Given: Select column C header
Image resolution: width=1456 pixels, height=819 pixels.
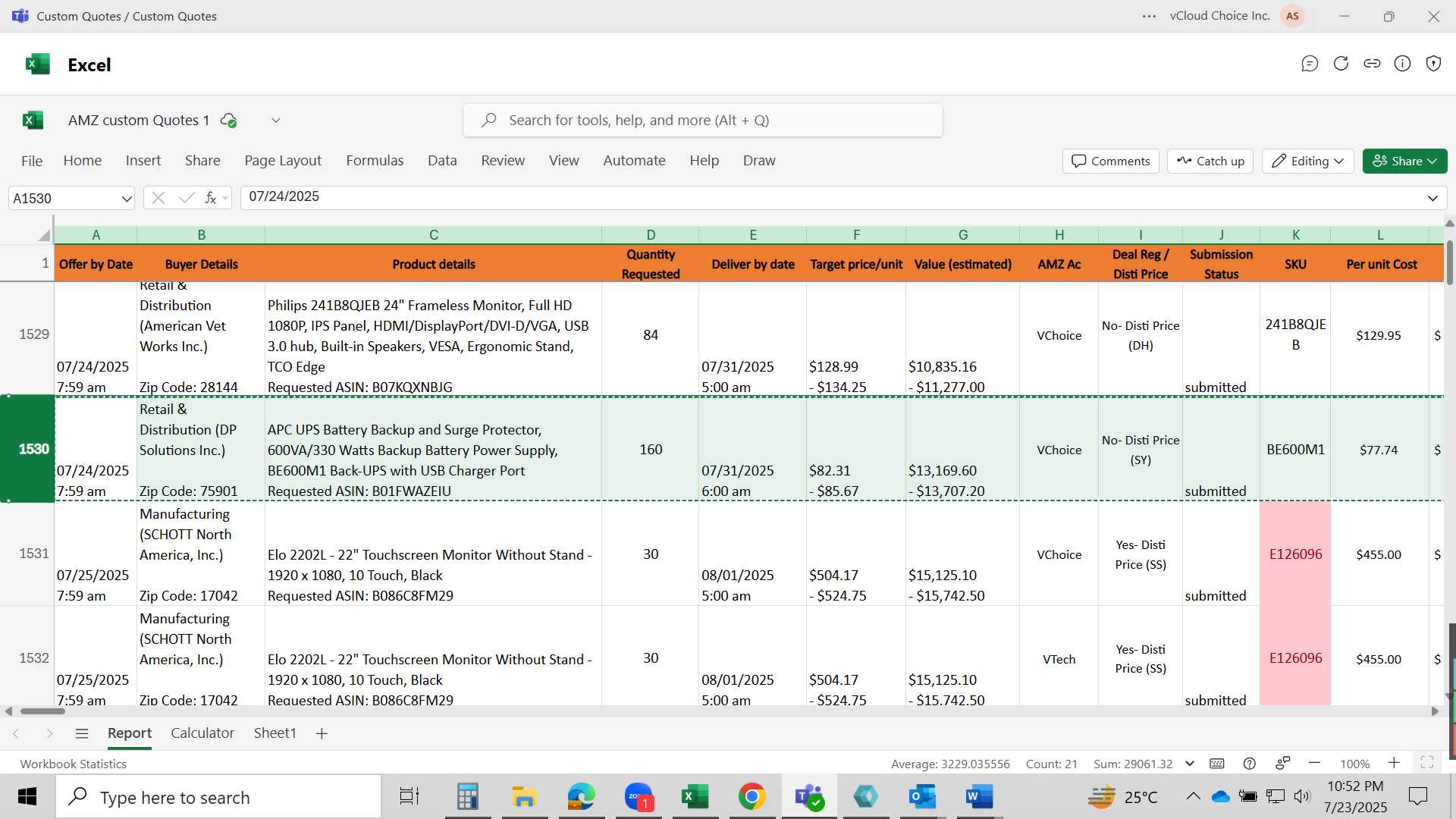Looking at the screenshot, I should pos(434,235).
